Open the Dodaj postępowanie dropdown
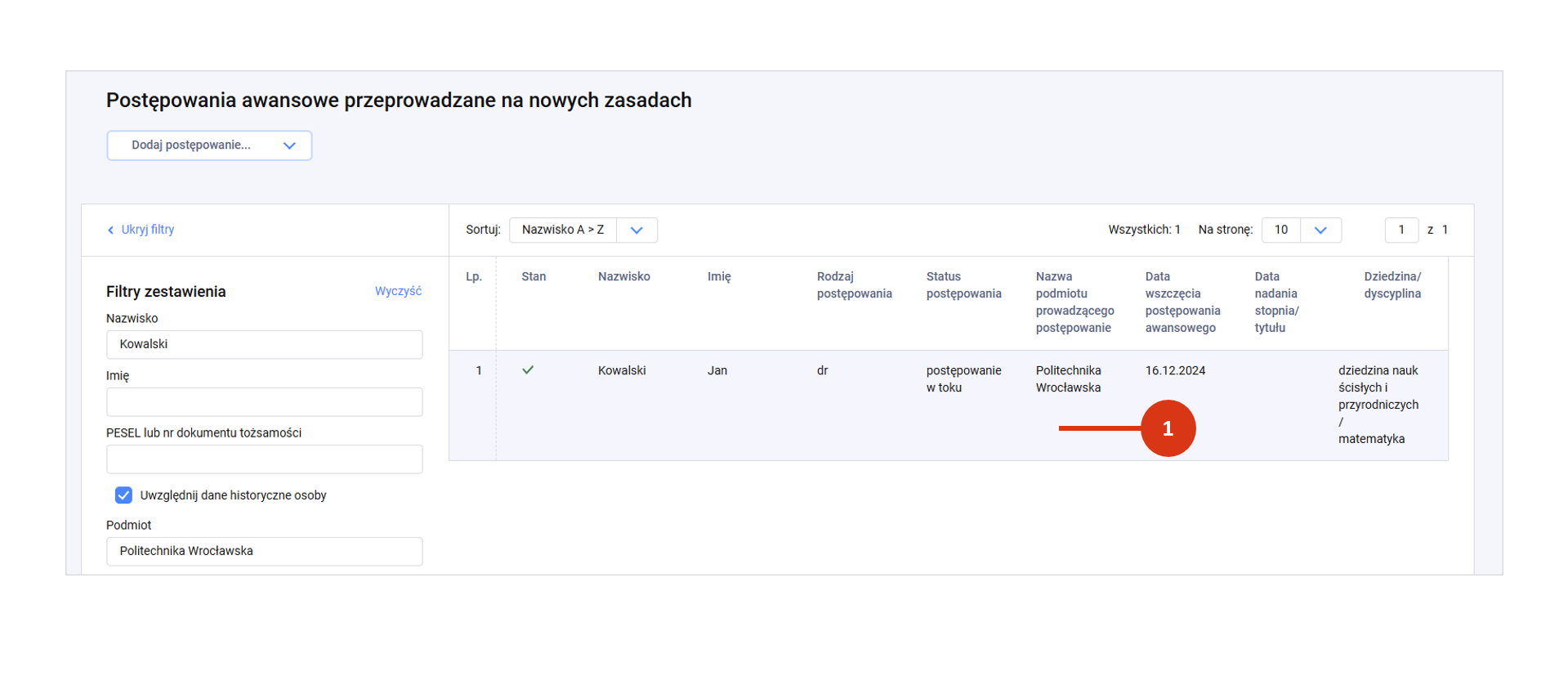 [x=209, y=146]
